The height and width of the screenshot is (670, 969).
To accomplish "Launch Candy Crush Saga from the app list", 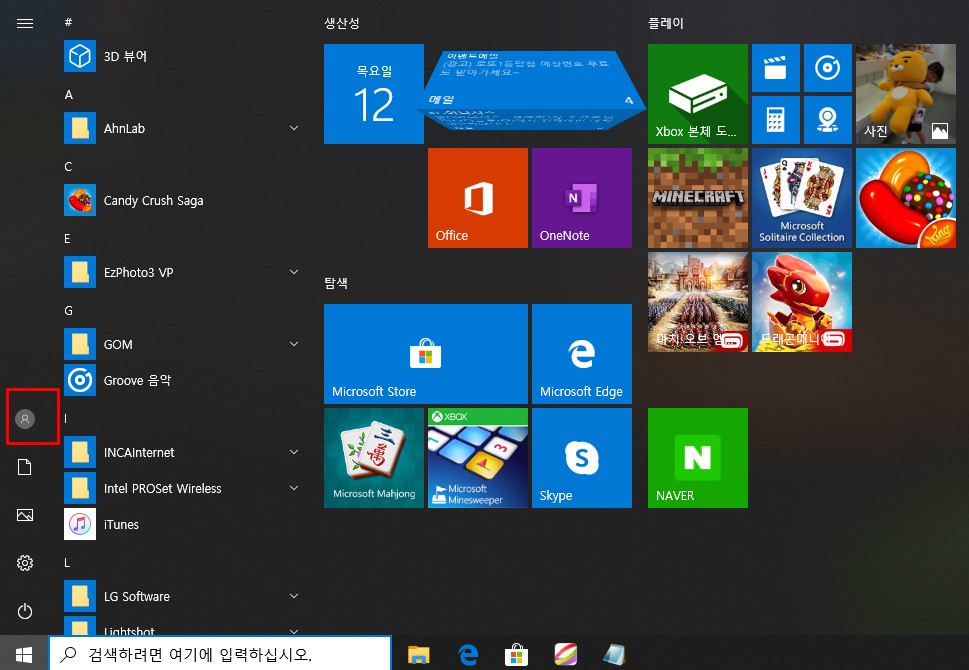I will [x=182, y=200].
